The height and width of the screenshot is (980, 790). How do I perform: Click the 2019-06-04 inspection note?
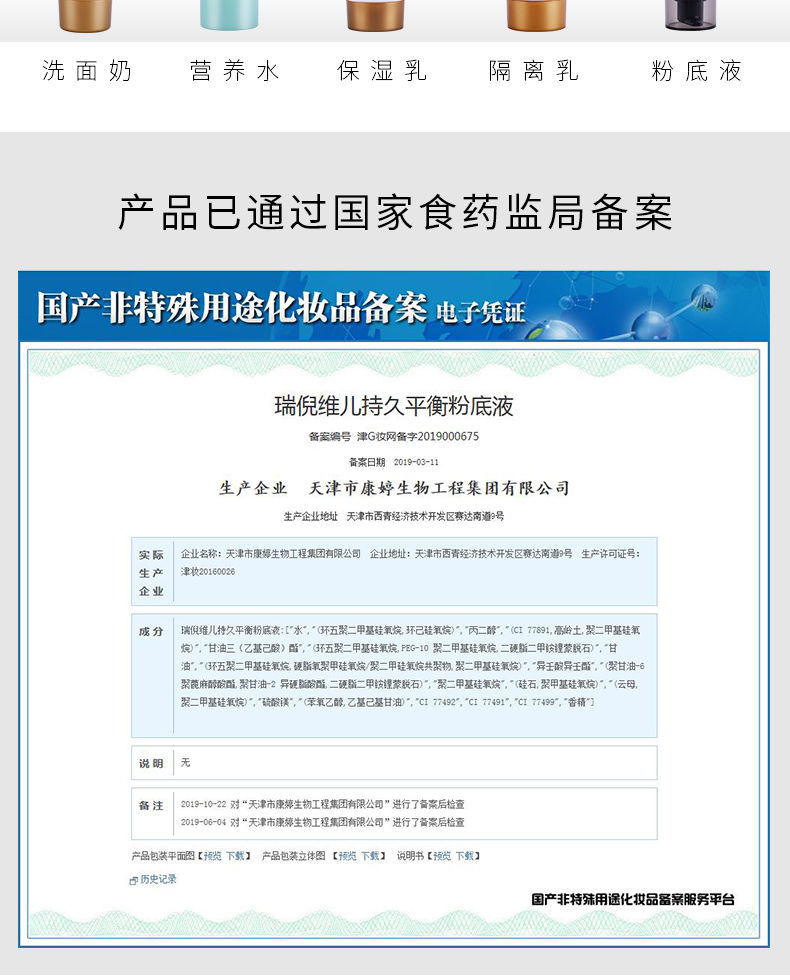(x=322, y=822)
